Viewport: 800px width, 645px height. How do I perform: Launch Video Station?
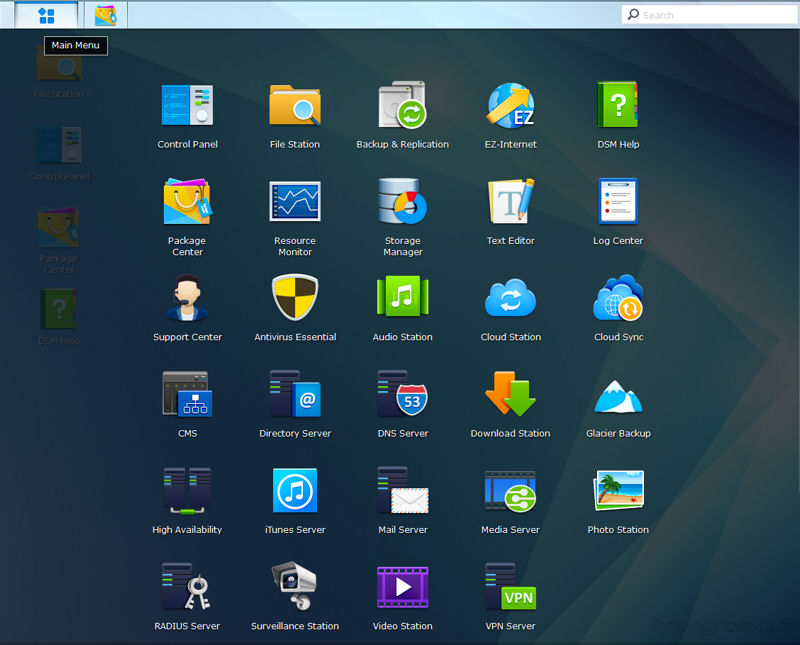coord(403,597)
